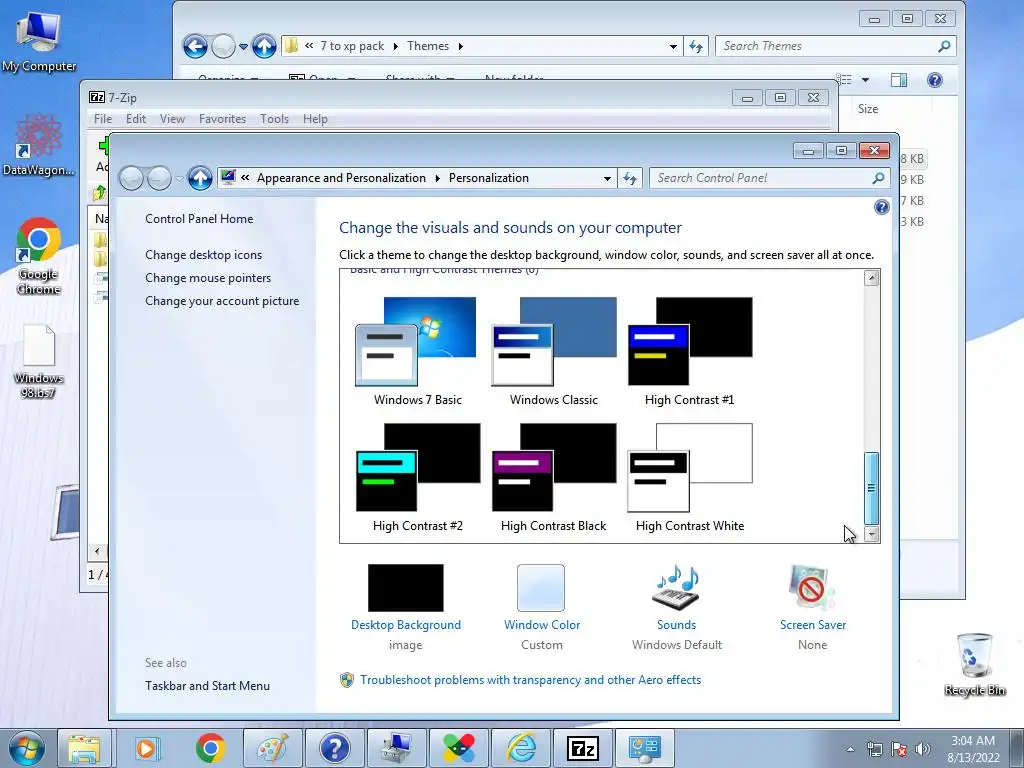
Task: Open Taskbar and Start Menu link
Action: tap(208, 686)
